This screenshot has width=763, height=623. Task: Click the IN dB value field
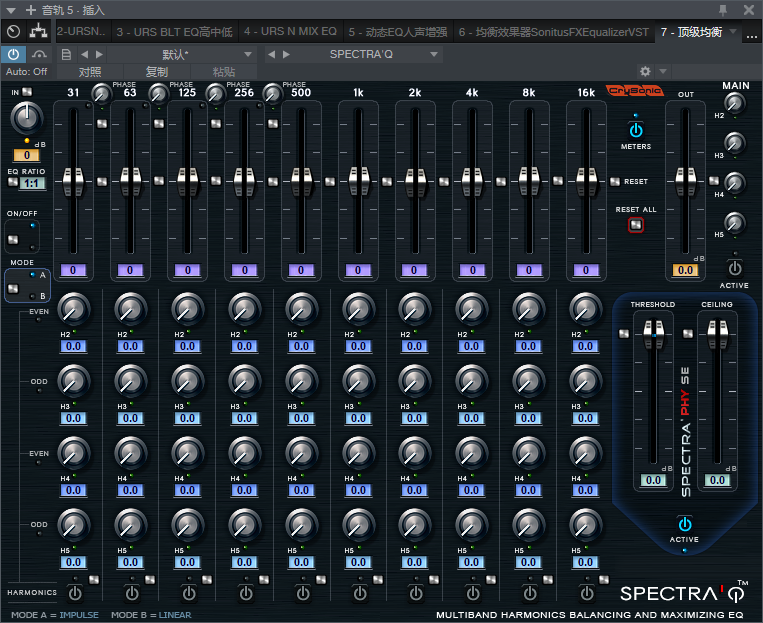(27, 155)
